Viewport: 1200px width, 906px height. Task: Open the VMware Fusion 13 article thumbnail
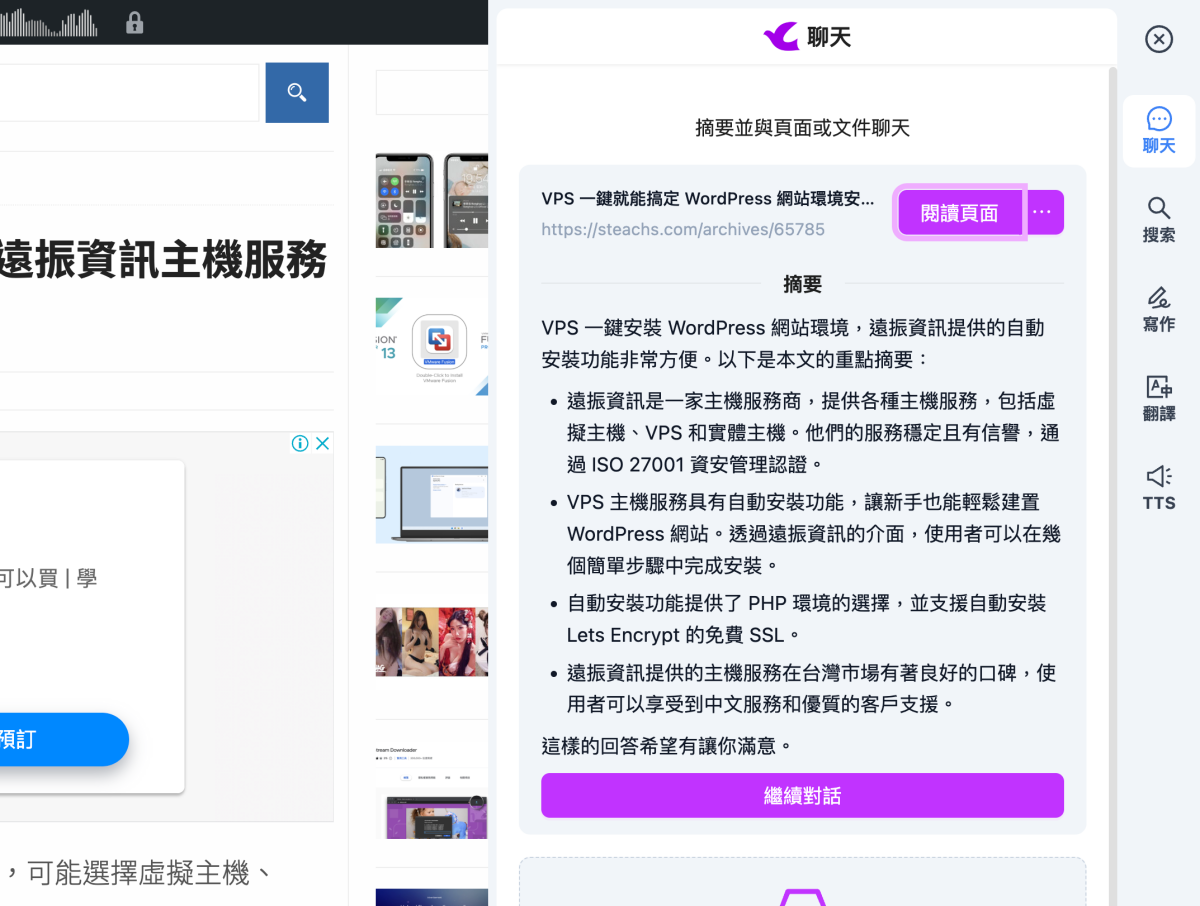click(432, 346)
